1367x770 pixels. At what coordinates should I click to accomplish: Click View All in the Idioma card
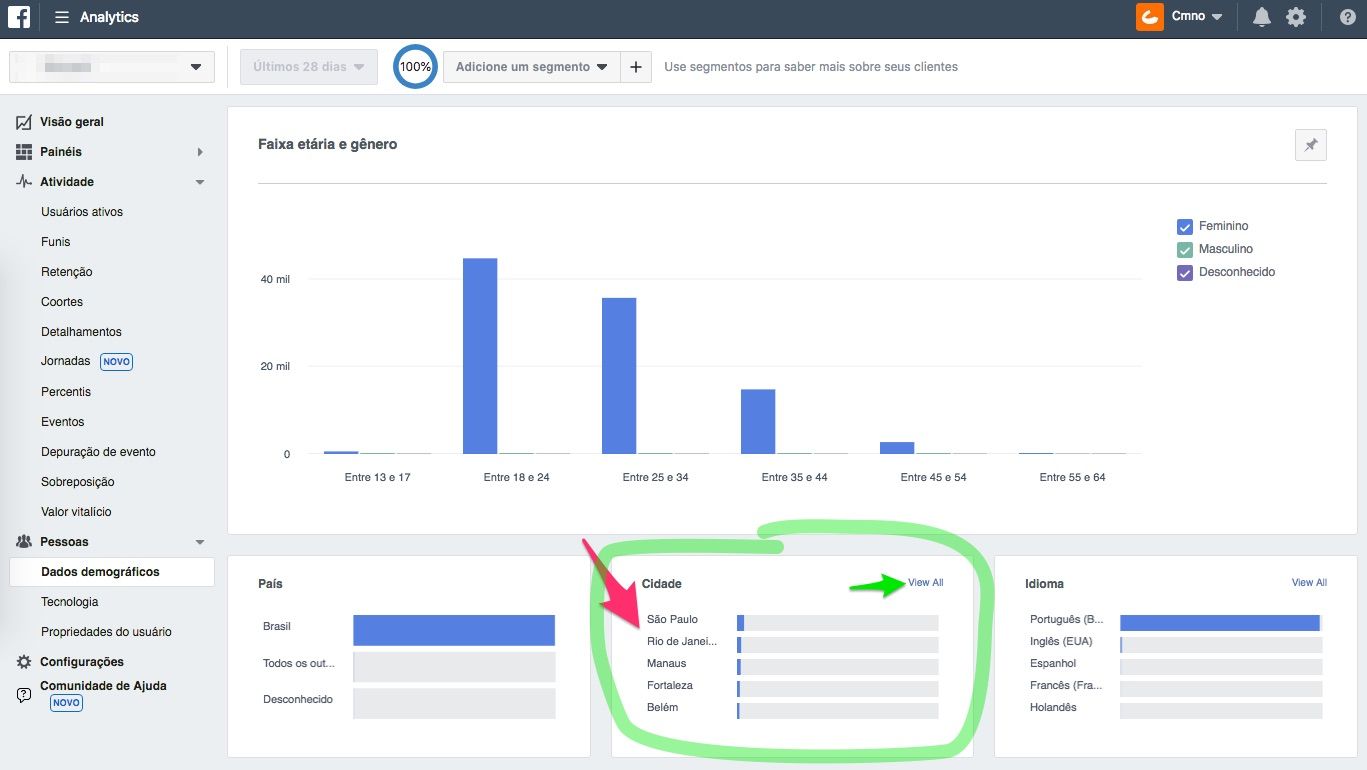(x=1309, y=583)
